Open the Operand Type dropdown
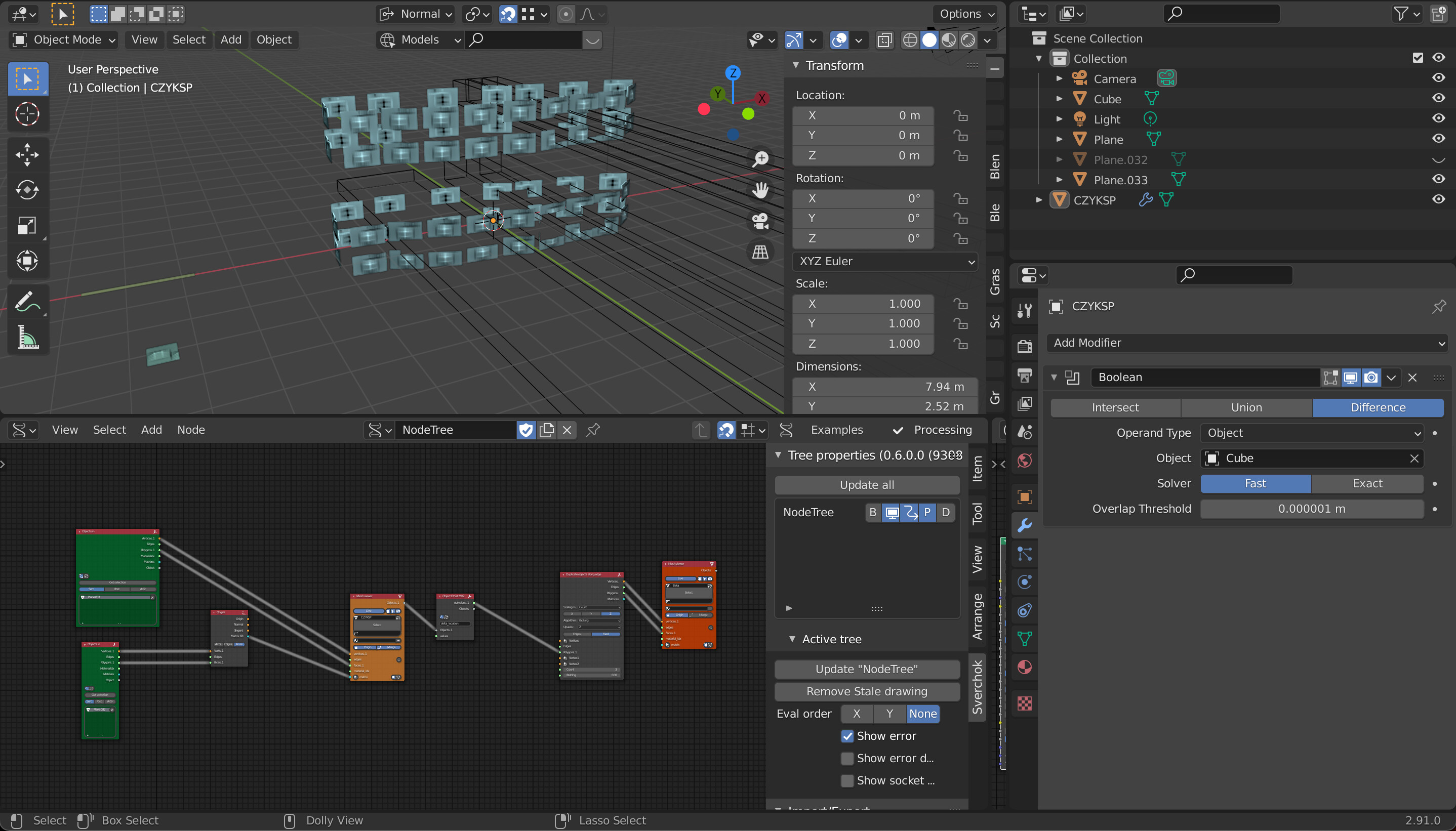 pyautogui.click(x=1312, y=433)
